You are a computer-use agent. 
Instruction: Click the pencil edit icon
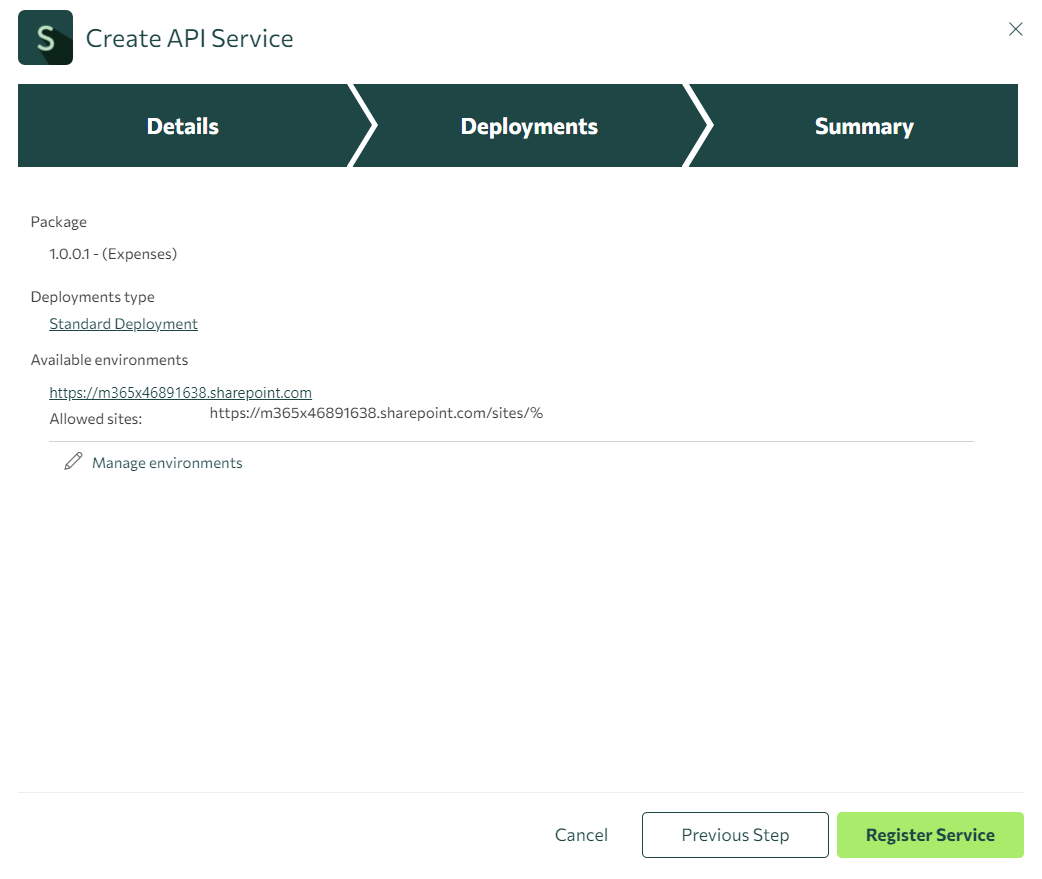[73, 462]
